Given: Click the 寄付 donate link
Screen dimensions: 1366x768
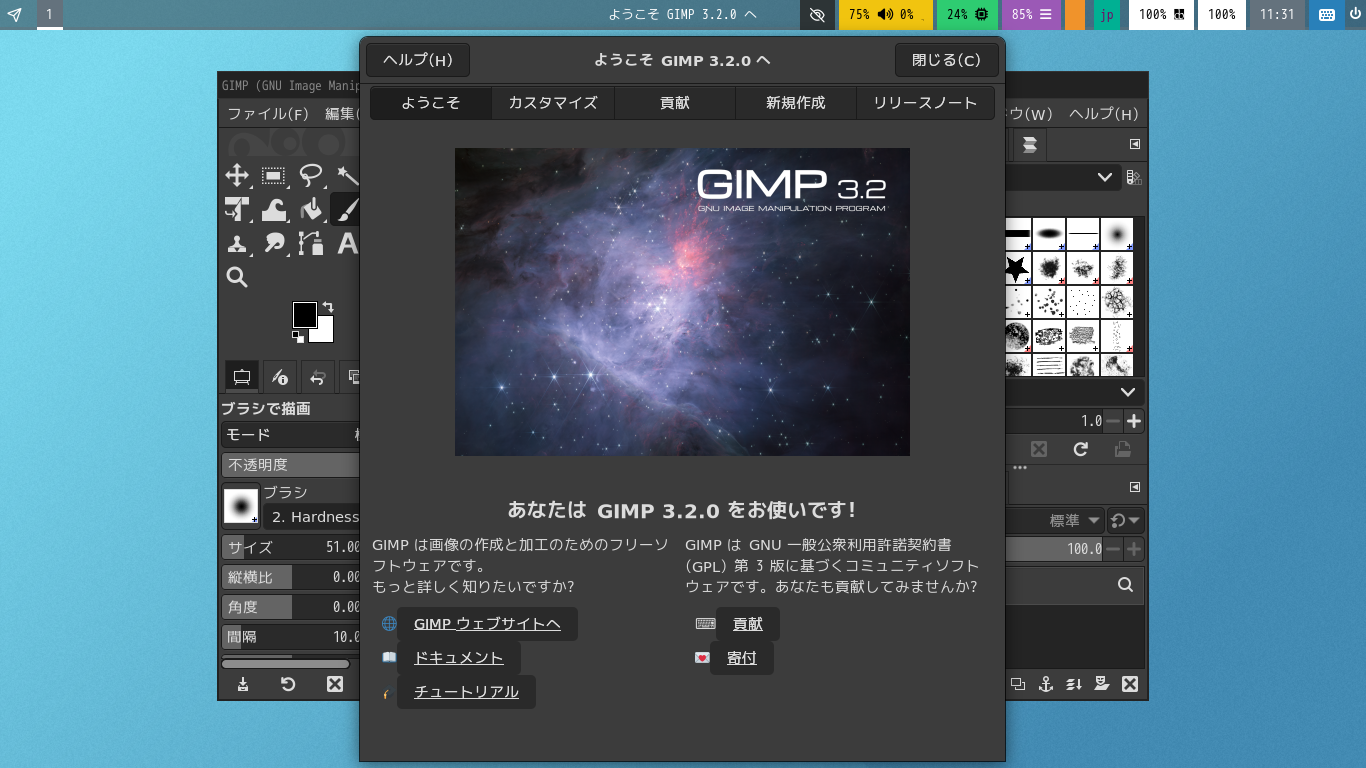Looking at the screenshot, I should (x=742, y=658).
